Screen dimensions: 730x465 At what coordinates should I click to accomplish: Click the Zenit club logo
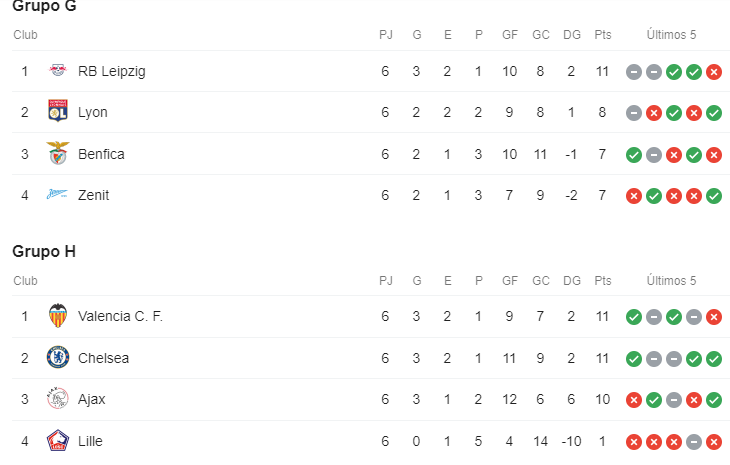coord(57,195)
